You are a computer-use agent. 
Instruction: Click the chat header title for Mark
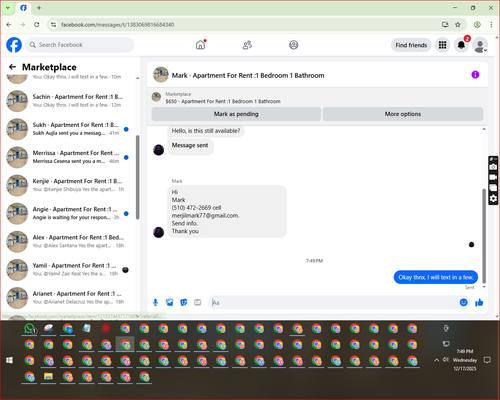248,75
